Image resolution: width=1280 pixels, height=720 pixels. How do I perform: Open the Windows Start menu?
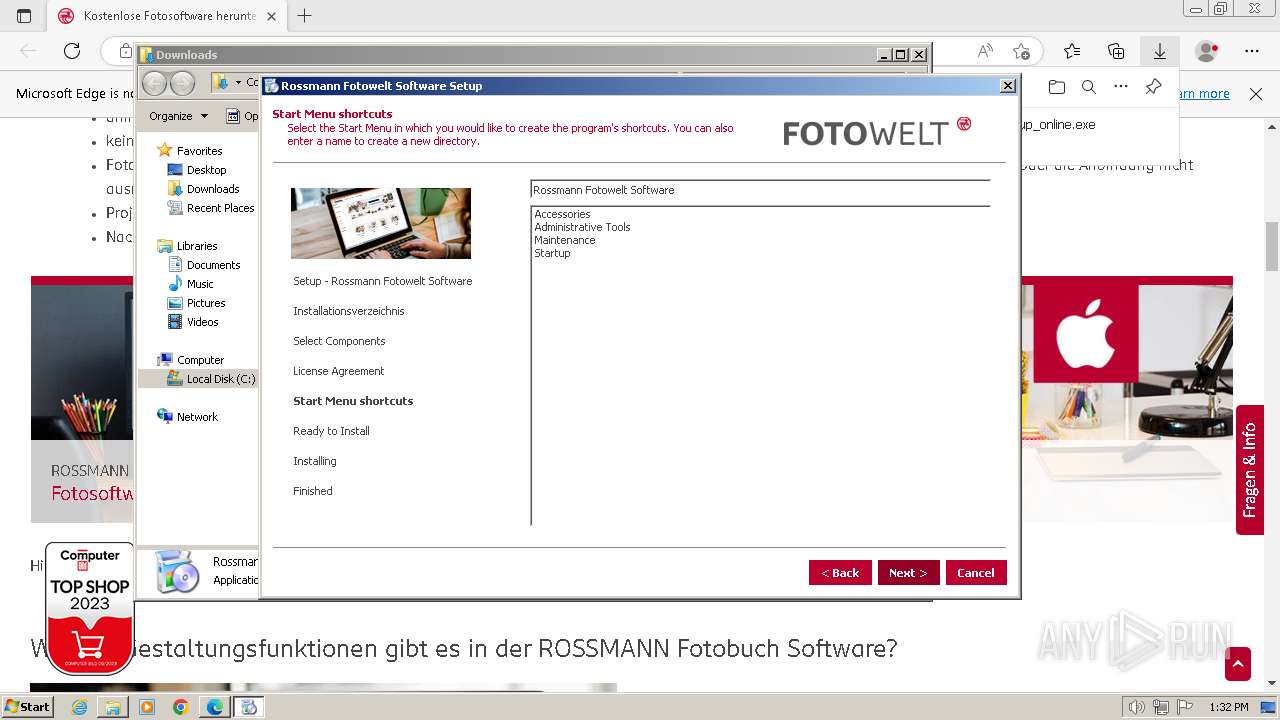(28, 707)
